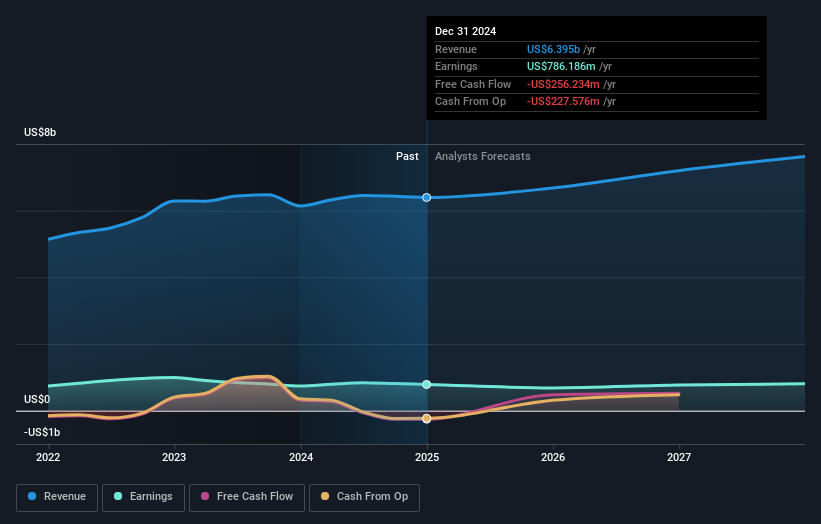Viewport: 821px width, 524px height.
Task: Click the US$786.186m earnings value
Action: 561,66
